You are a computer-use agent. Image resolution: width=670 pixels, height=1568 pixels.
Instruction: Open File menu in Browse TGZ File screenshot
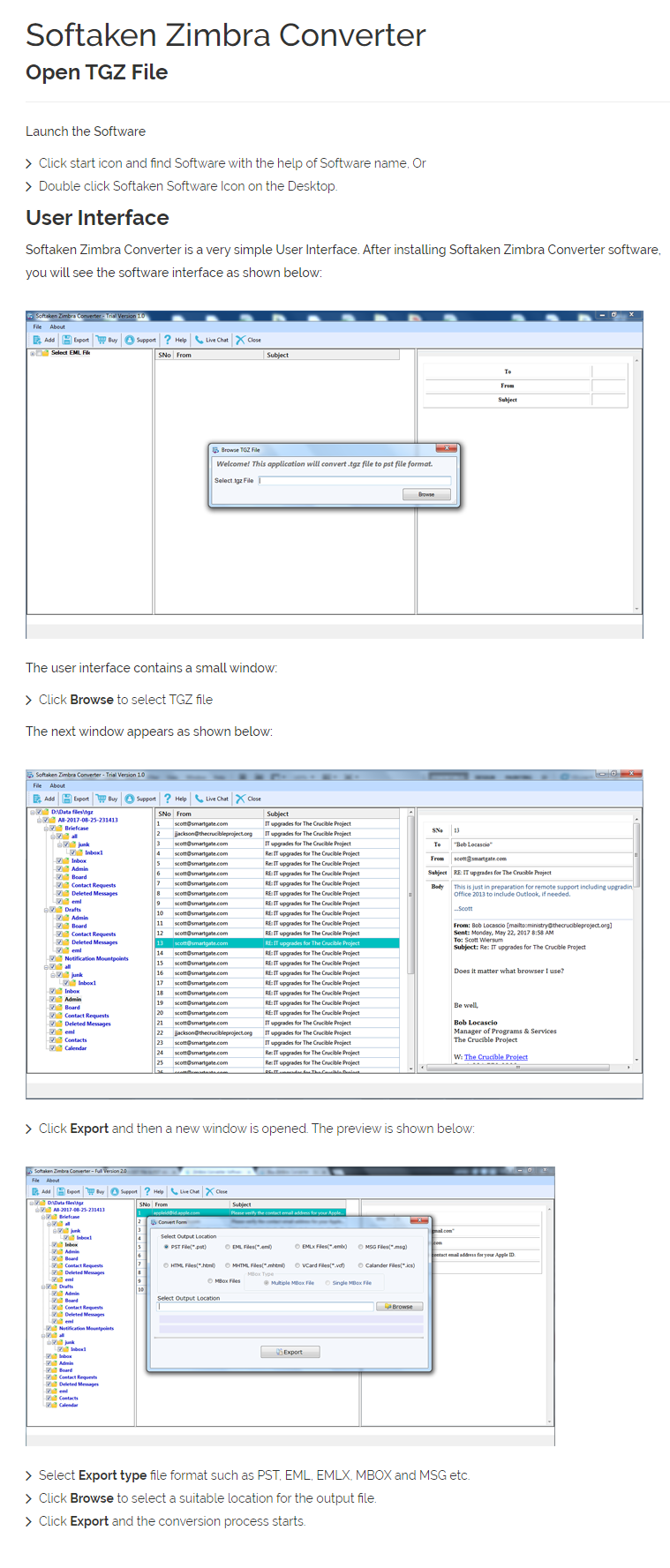[x=37, y=326]
